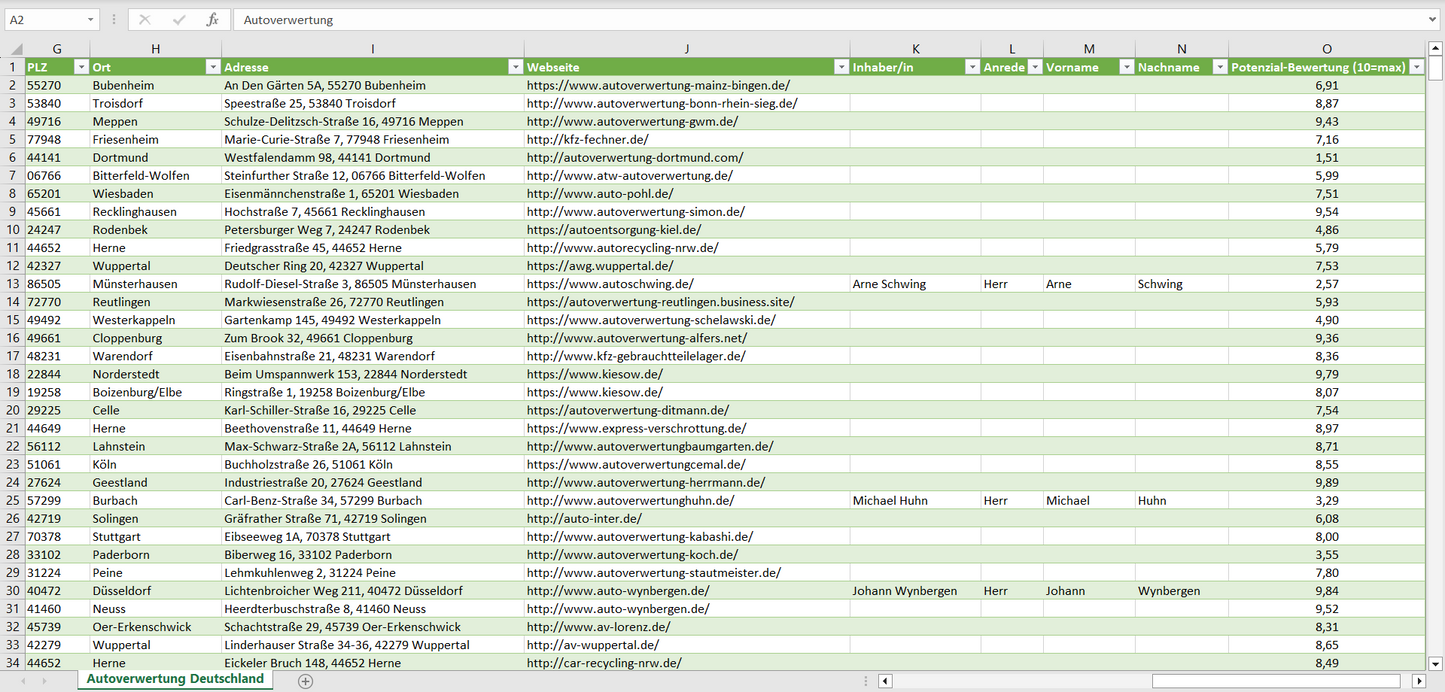Click the Cancel X icon in formula bar
The width and height of the screenshot is (1445, 692).
coord(145,20)
